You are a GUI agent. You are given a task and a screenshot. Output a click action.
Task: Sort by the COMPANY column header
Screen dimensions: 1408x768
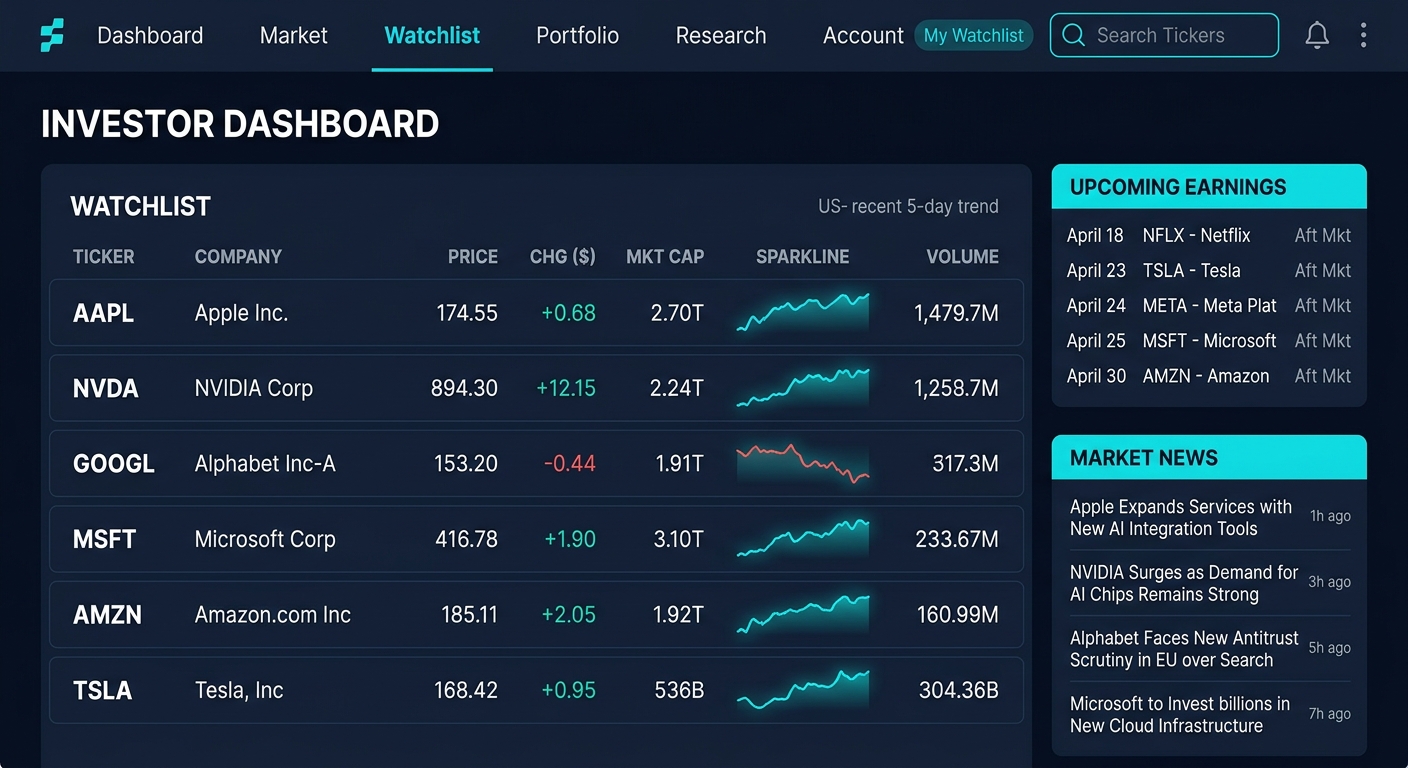(x=238, y=257)
